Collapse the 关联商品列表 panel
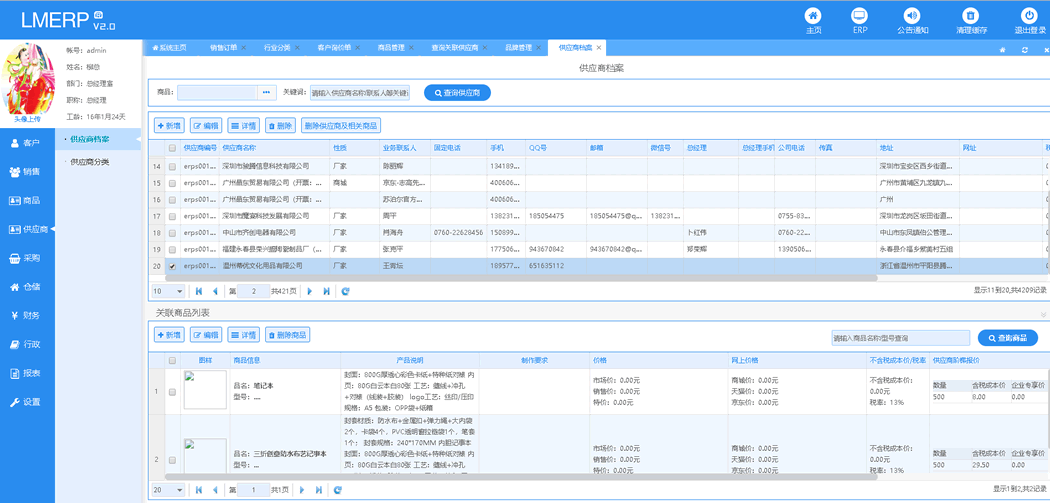 coord(1043,313)
